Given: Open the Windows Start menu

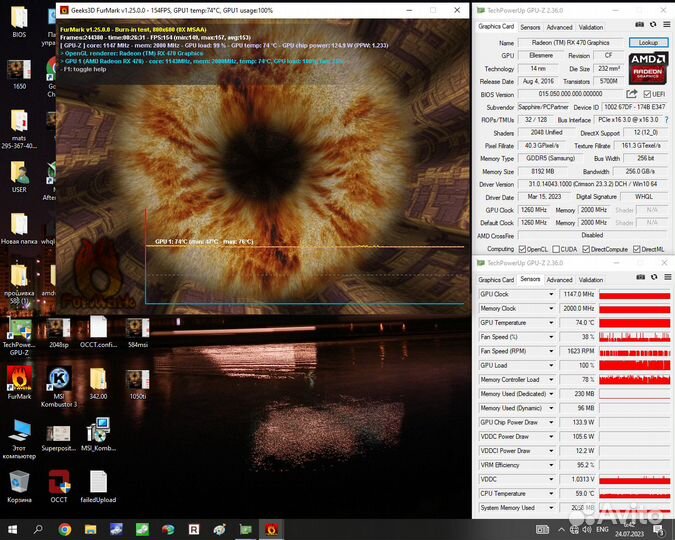Looking at the screenshot, I should point(12,529).
